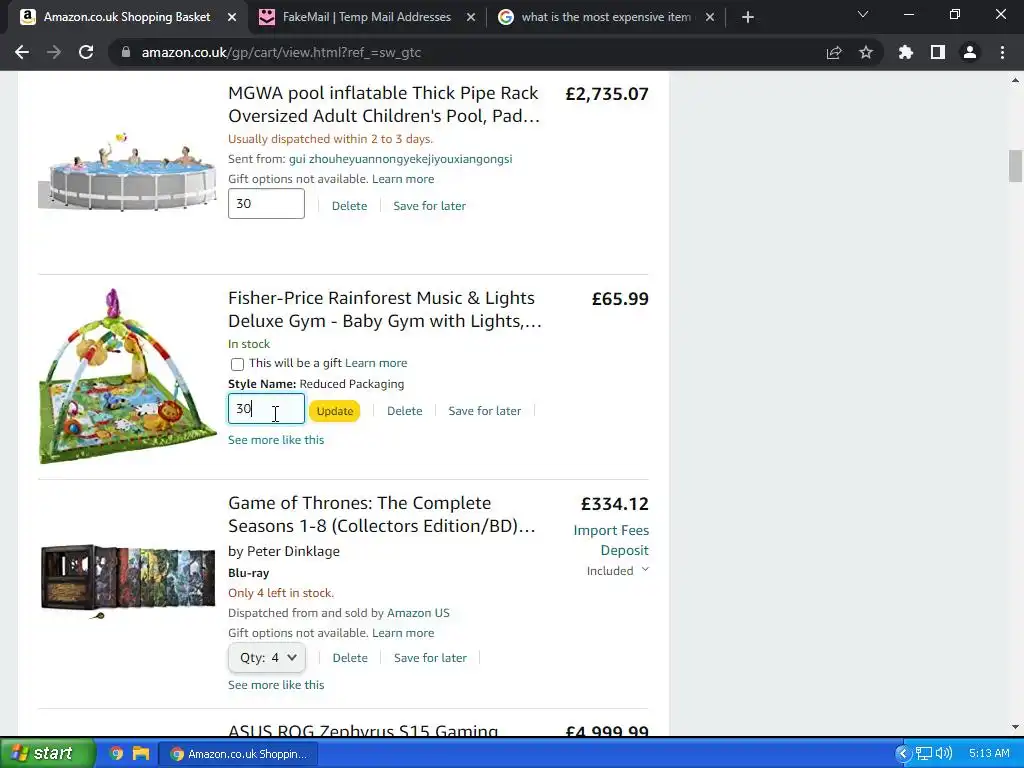This screenshot has height=768, width=1024.
Task: Click the browser forward arrow
Action: coord(54,52)
